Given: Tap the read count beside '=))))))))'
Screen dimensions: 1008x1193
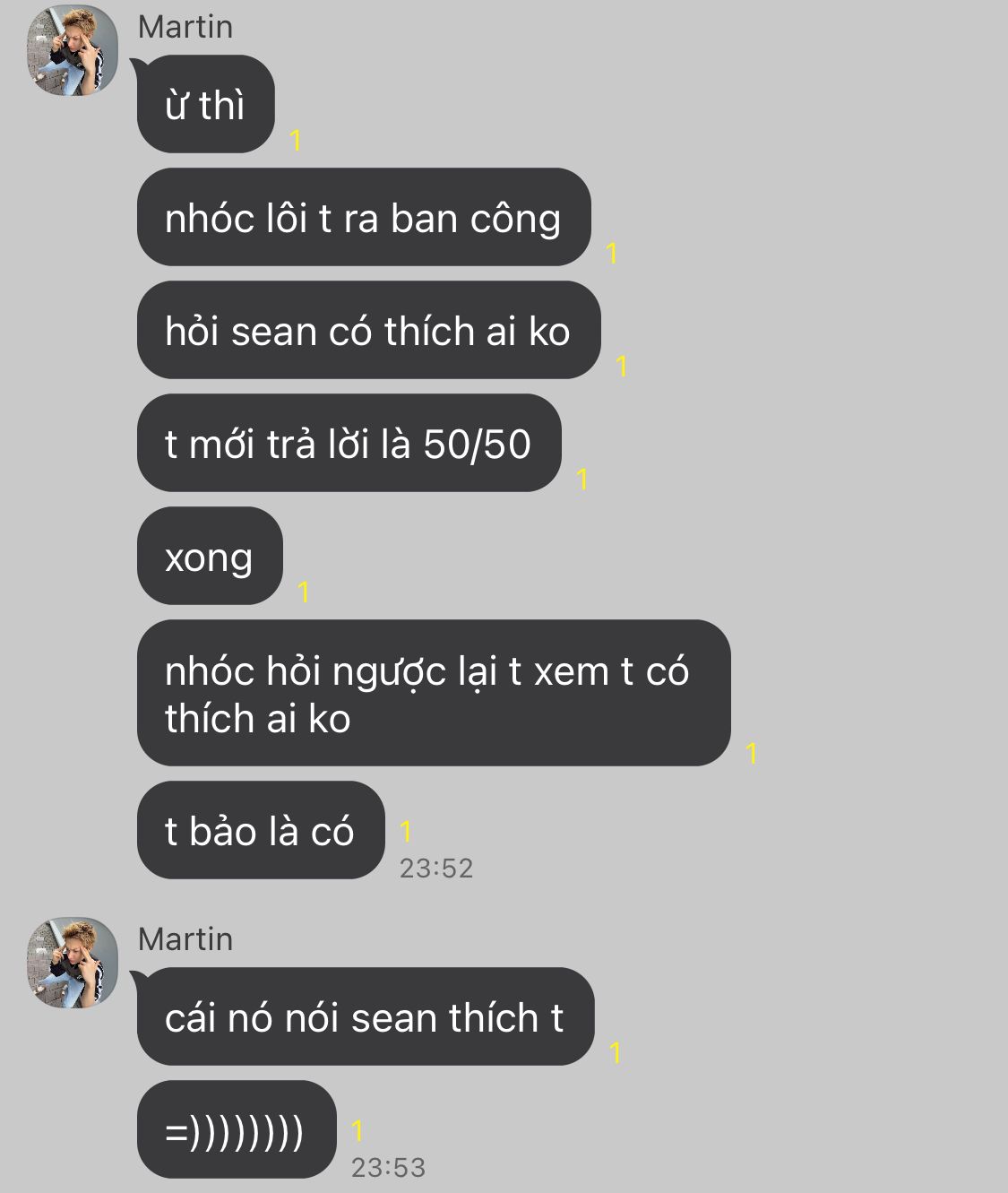Looking at the screenshot, I should pyautogui.click(x=358, y=1131).
